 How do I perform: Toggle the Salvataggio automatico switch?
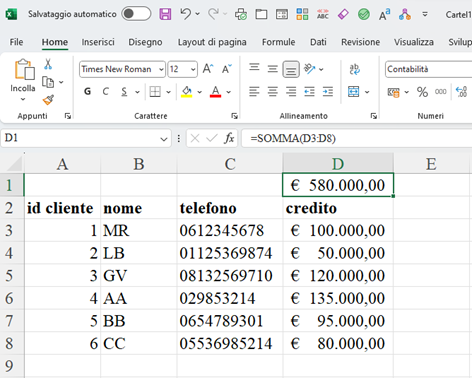(136, 14)
